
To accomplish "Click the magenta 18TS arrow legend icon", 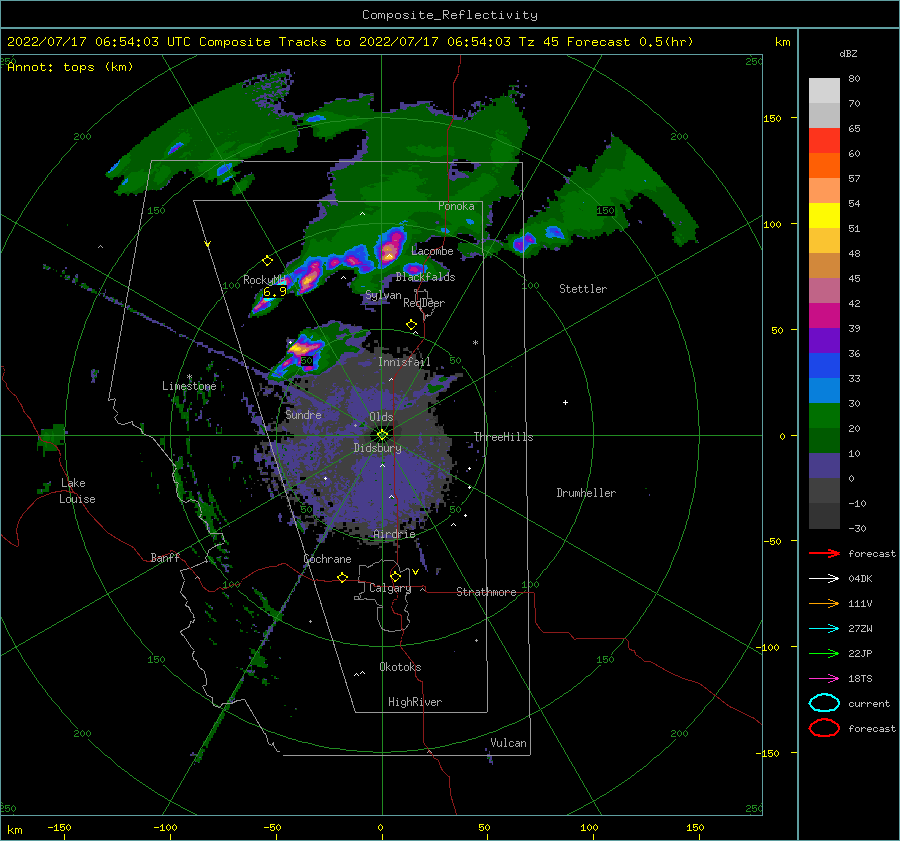I will (824, 679).
